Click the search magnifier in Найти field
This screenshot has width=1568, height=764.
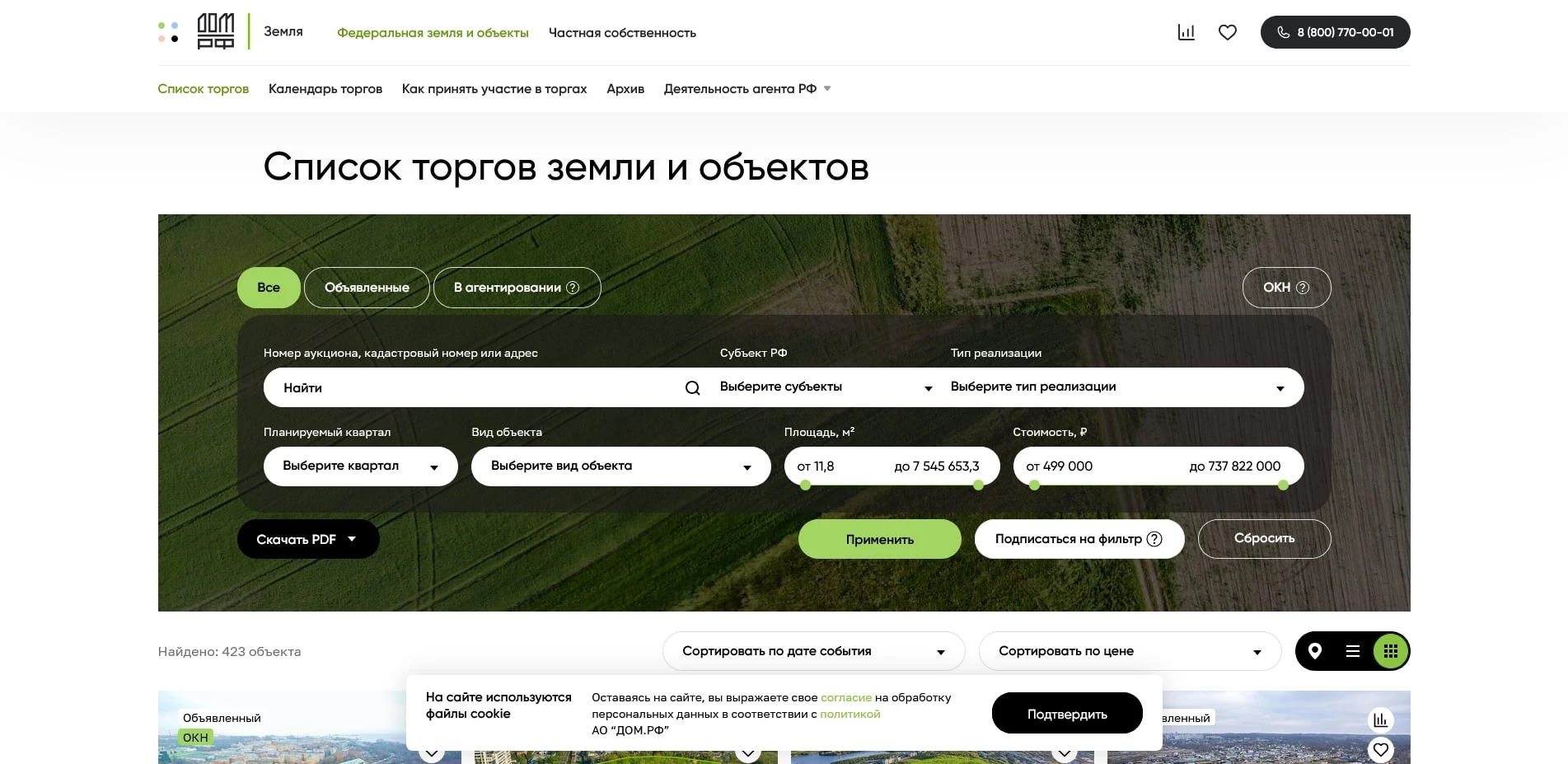691,387
